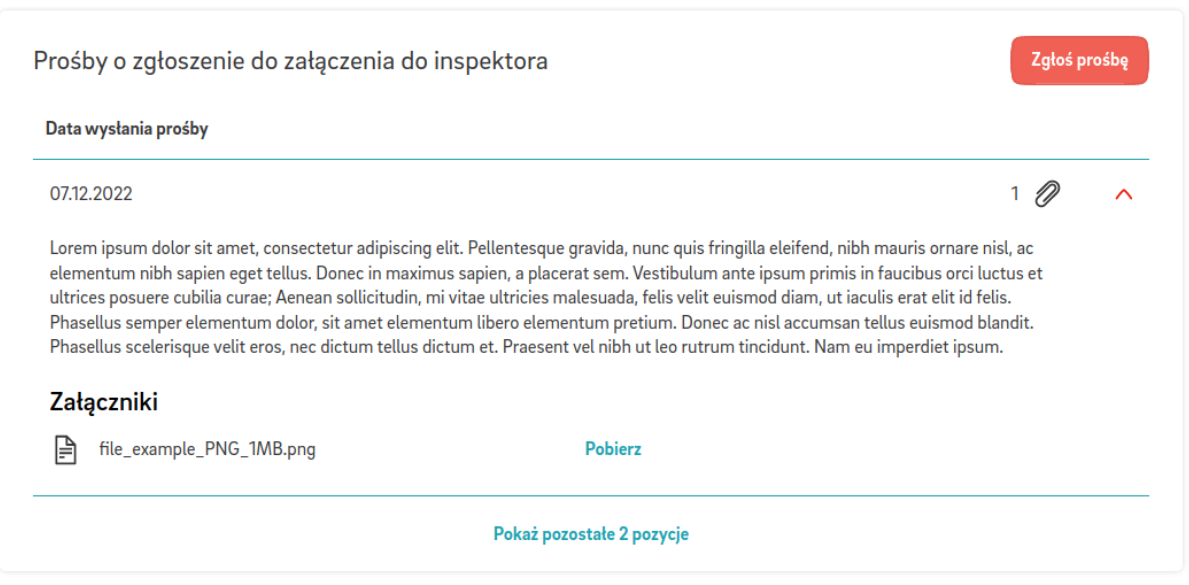Select the 07.12.2022 date entry

(x=91, y=194)
